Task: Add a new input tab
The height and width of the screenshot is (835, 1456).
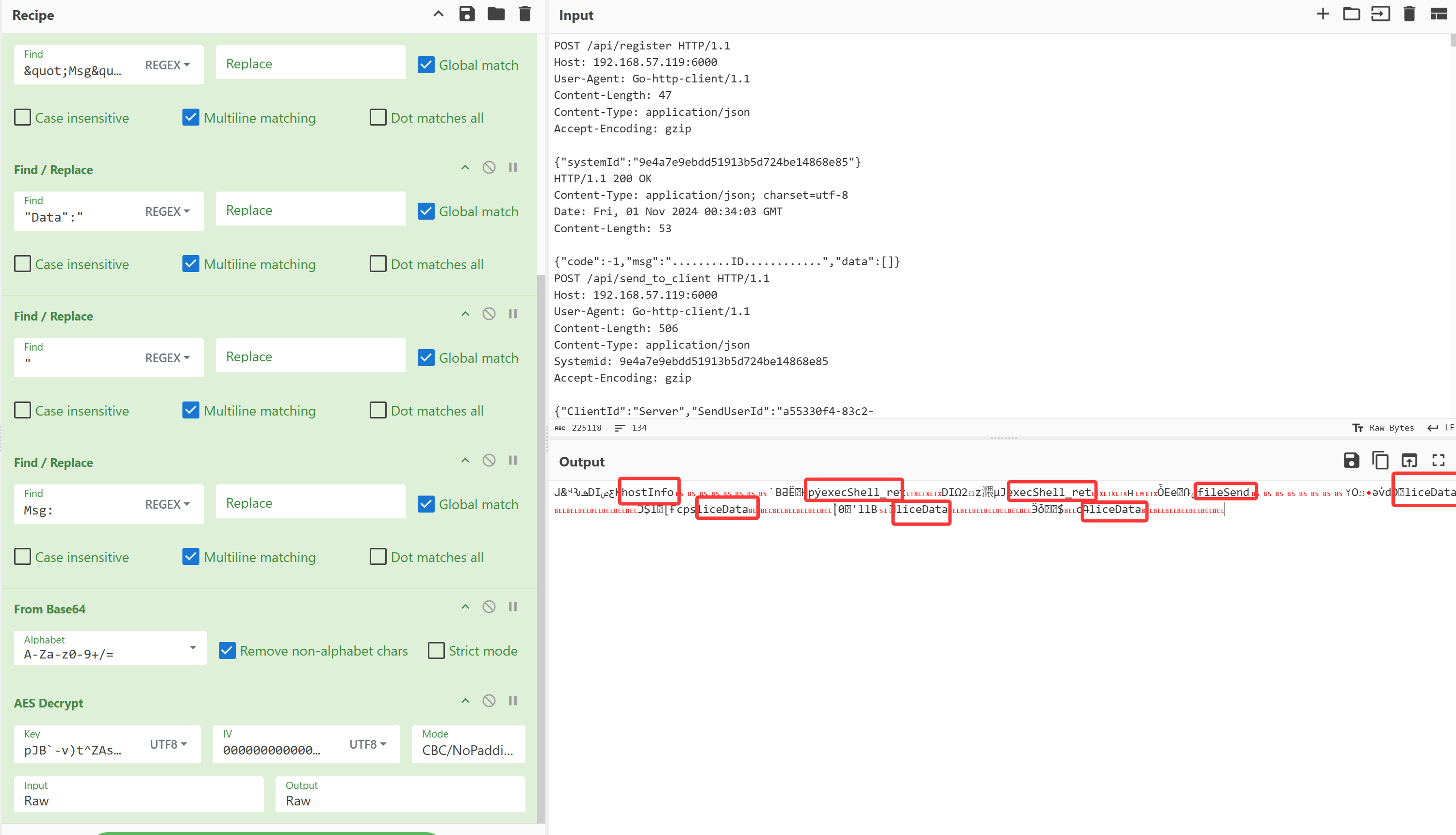Action: [1322, 15]
